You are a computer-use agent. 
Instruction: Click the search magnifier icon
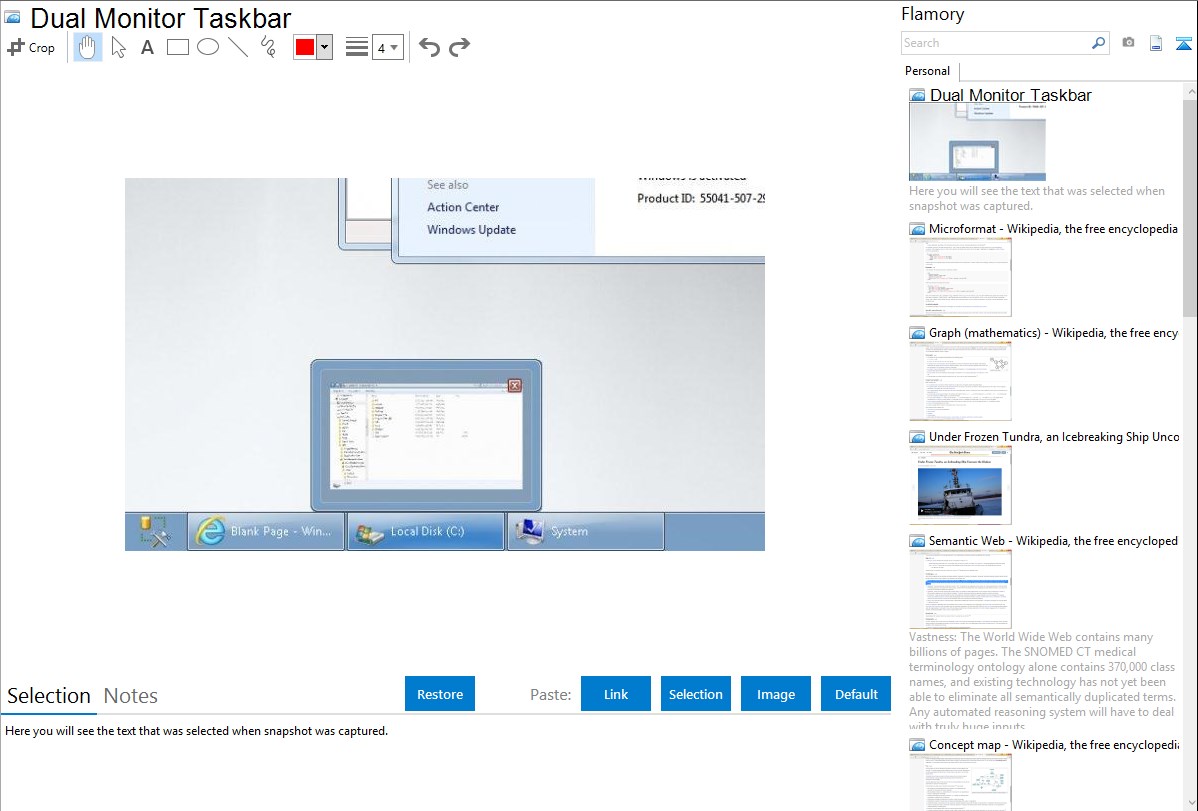pos(1098,43)
